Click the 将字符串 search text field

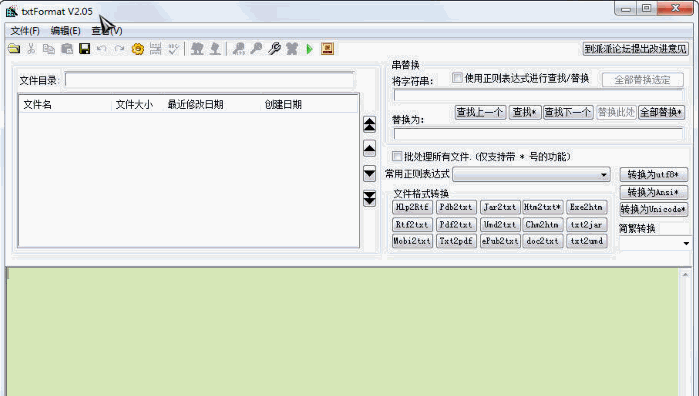(539, 95)
